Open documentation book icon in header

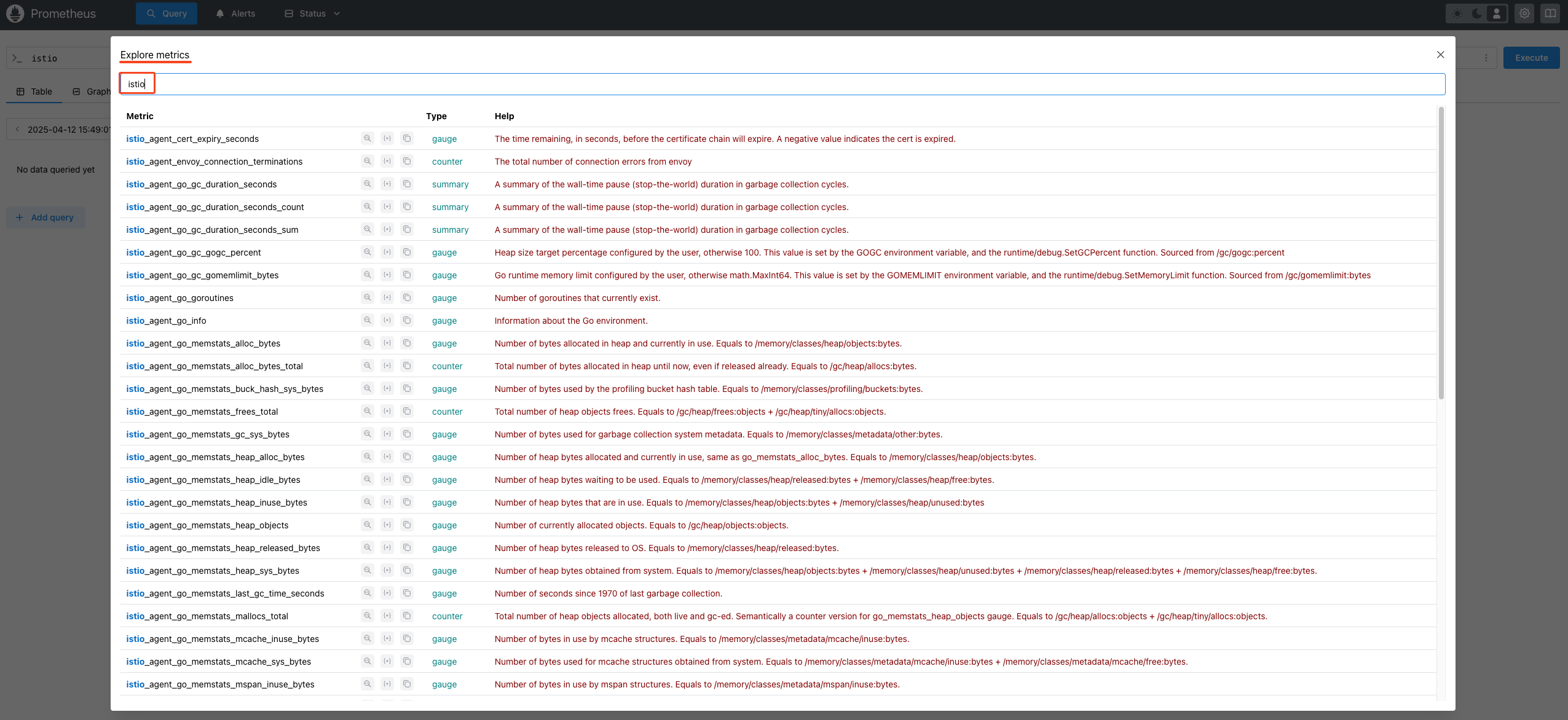(1550, 14)
